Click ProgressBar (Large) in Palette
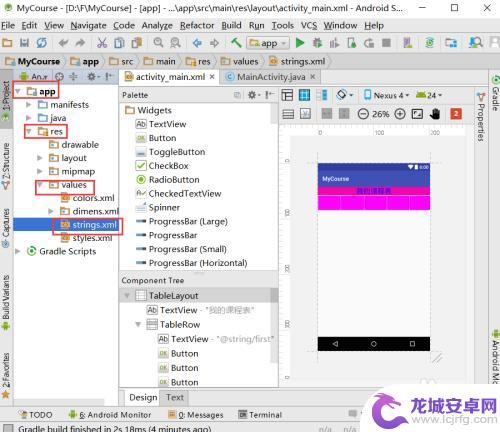This screenshot has height=432, width=500. point(182,221)
